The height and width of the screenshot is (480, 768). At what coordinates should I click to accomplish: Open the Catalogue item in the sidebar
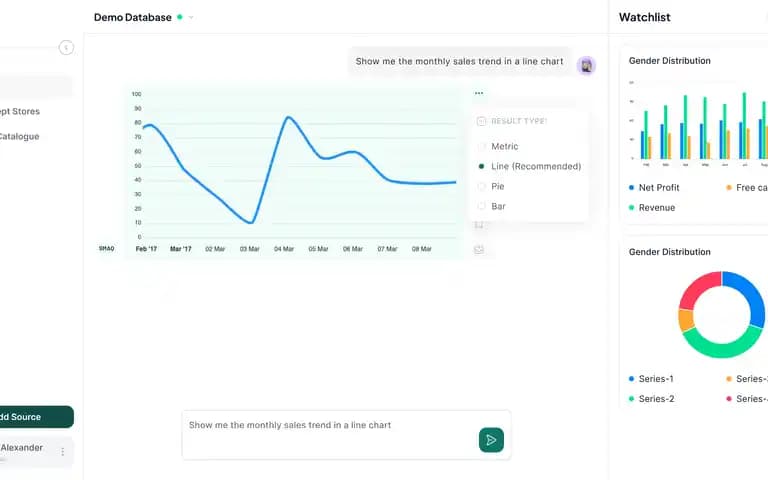click(20, 136)
